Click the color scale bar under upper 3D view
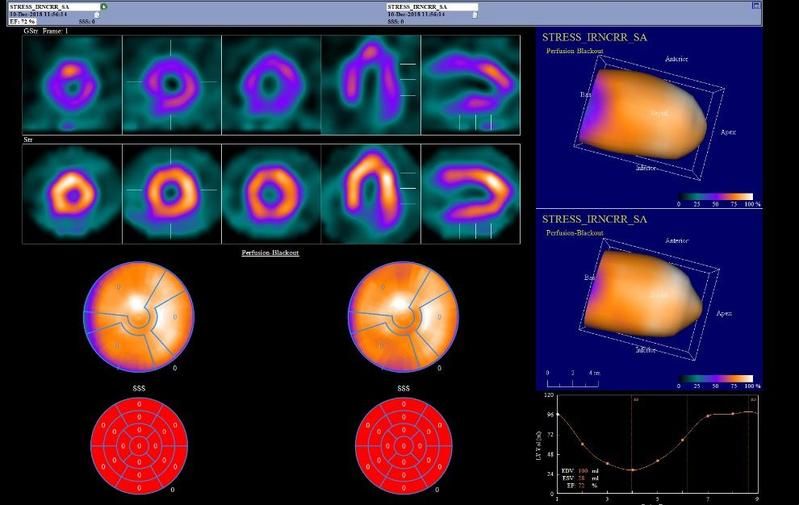Image resolution: width=799 pixels, height=505 pixels. [x=716, y=196]
